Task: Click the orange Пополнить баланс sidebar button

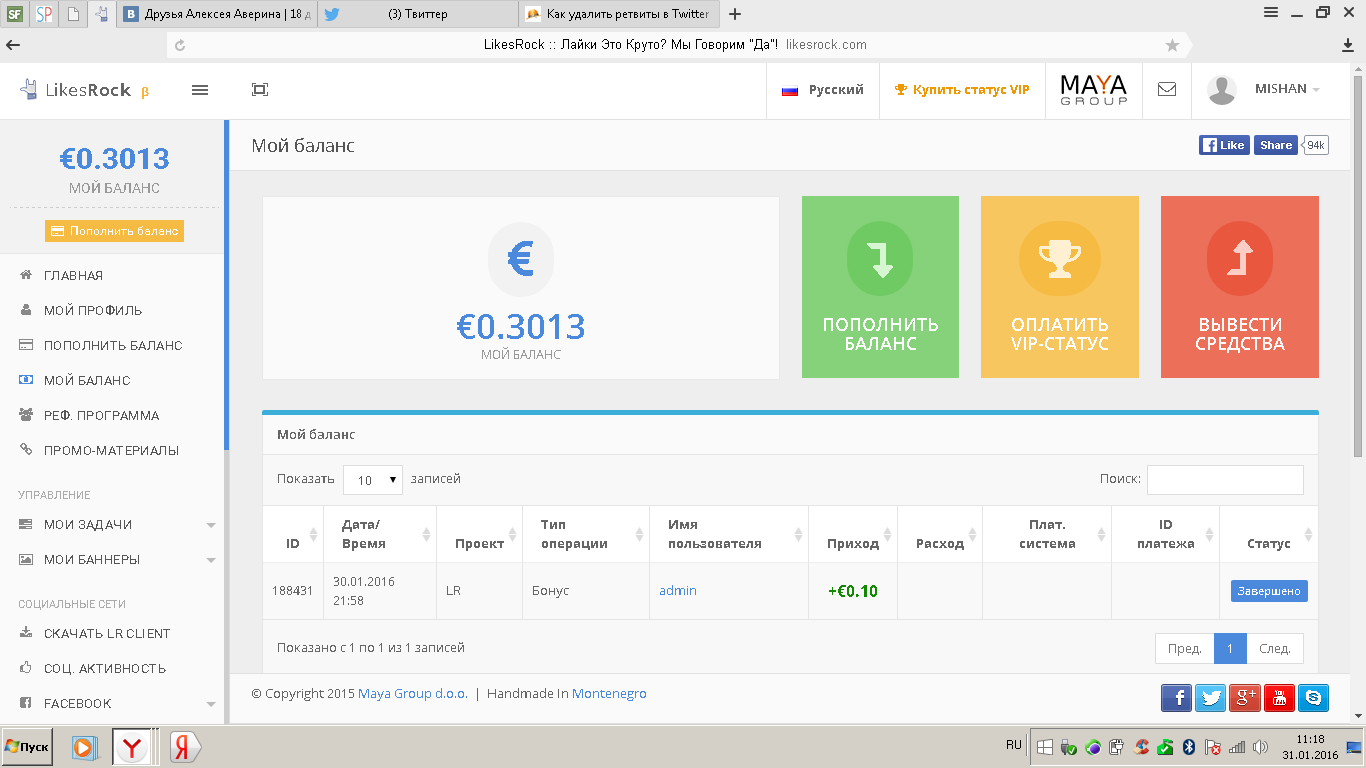Action: [x=114, y=231]
